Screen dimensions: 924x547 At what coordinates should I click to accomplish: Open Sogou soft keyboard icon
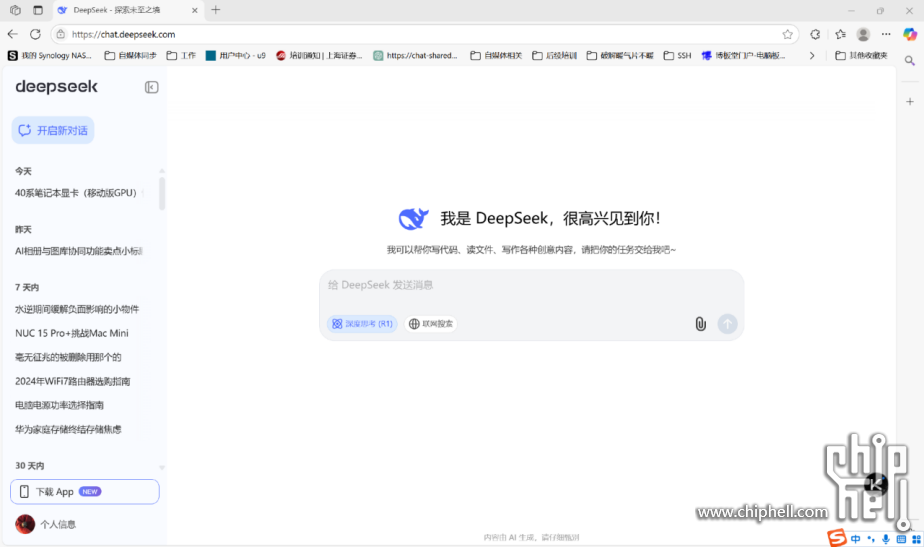pos(901,539)
